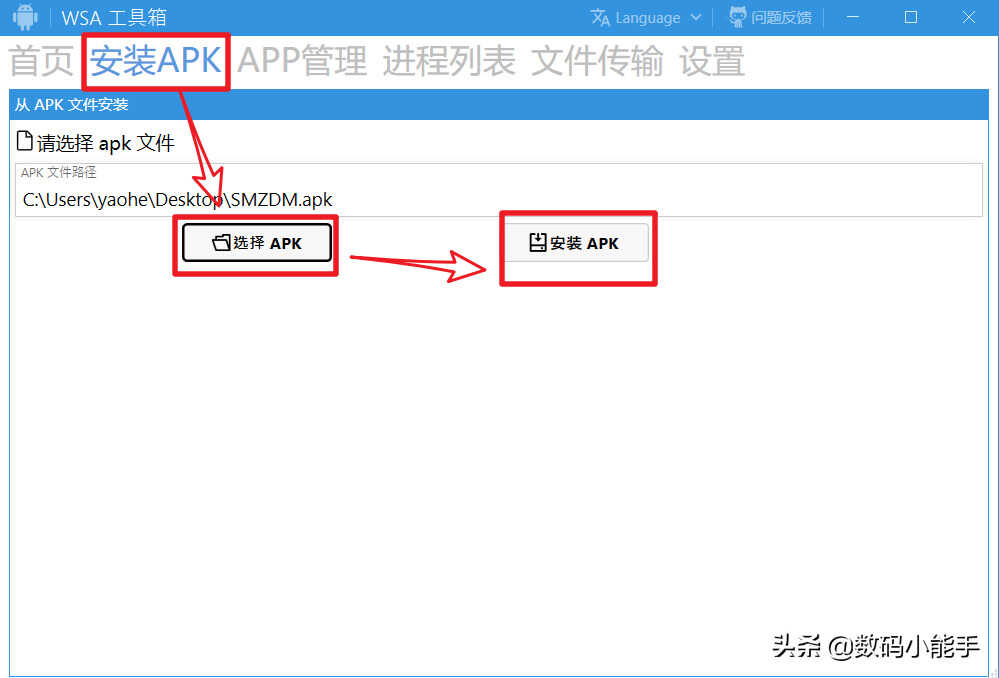999x678 pixels.
Task: Click the translate language icon
Action: (x=600, y=18)
